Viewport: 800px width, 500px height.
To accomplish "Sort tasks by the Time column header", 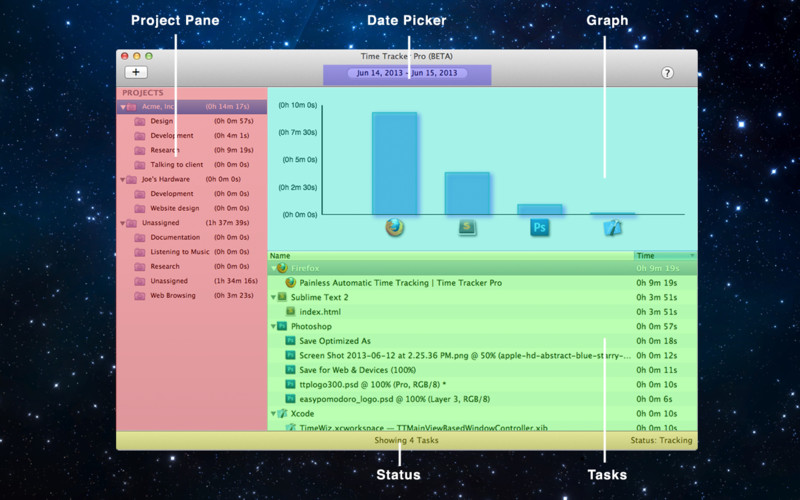I will tap(665, 256).
